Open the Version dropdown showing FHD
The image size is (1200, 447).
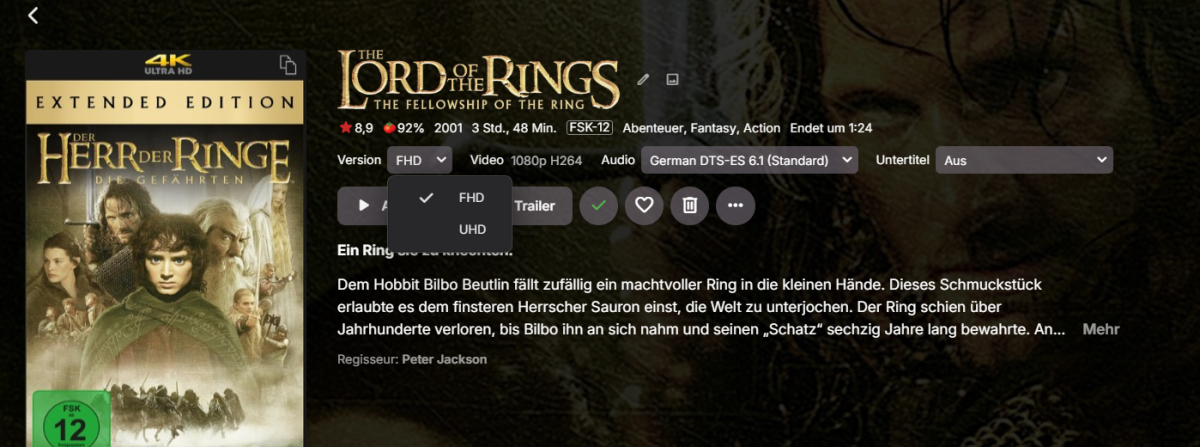pos(420,160)
